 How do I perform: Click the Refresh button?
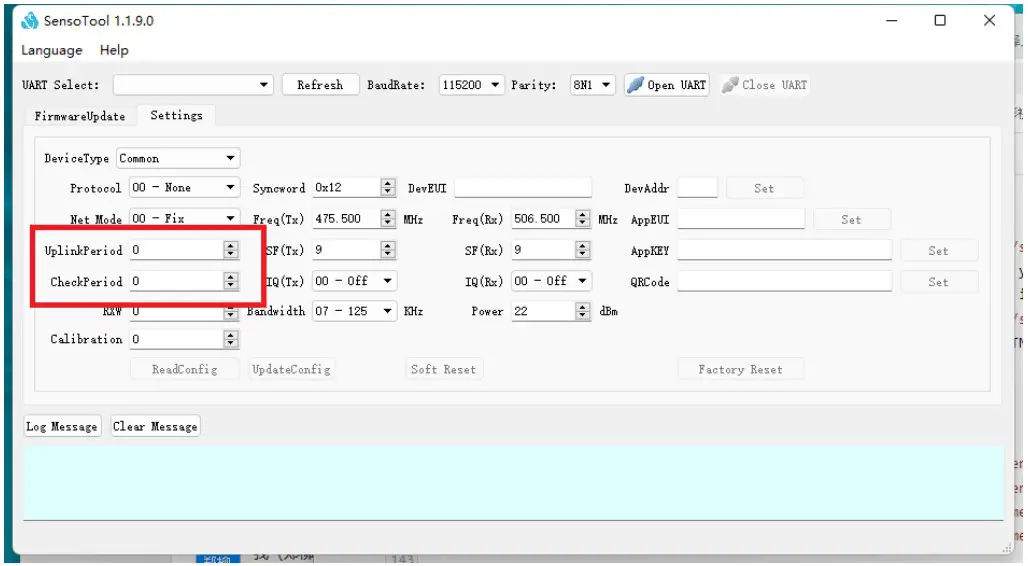coord(320,85)
